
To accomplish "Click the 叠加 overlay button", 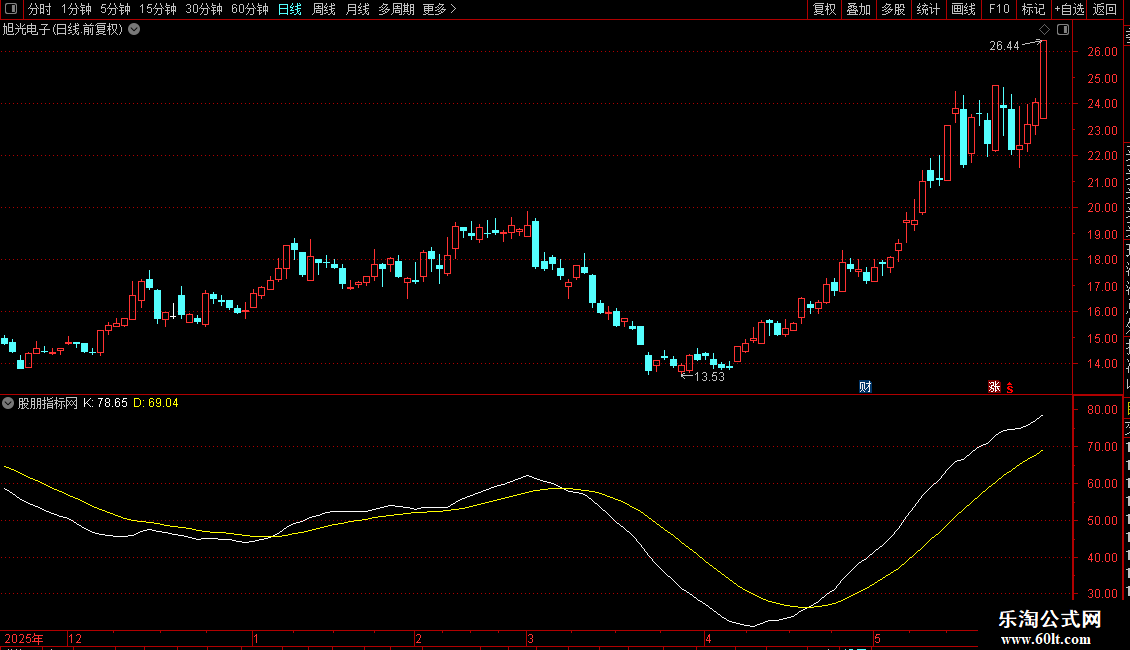I will (859, 9).
